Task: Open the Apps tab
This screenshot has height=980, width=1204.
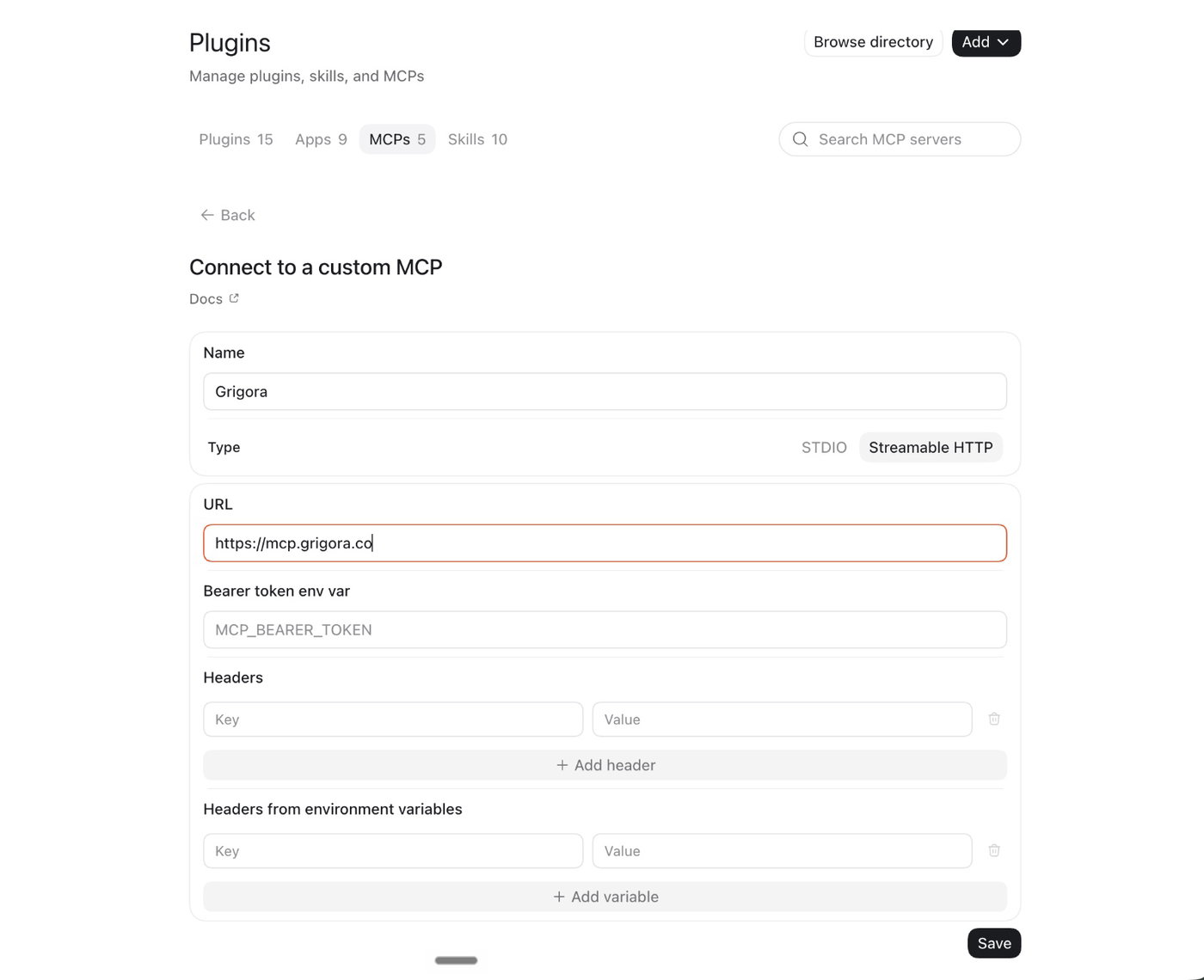Action: coord(321,139)
